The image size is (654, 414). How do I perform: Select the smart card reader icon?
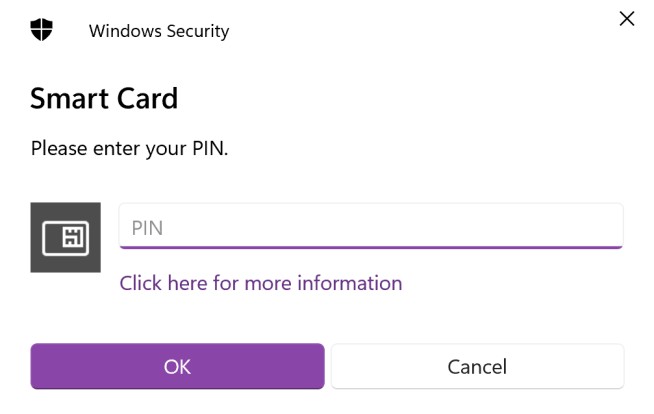65,238
